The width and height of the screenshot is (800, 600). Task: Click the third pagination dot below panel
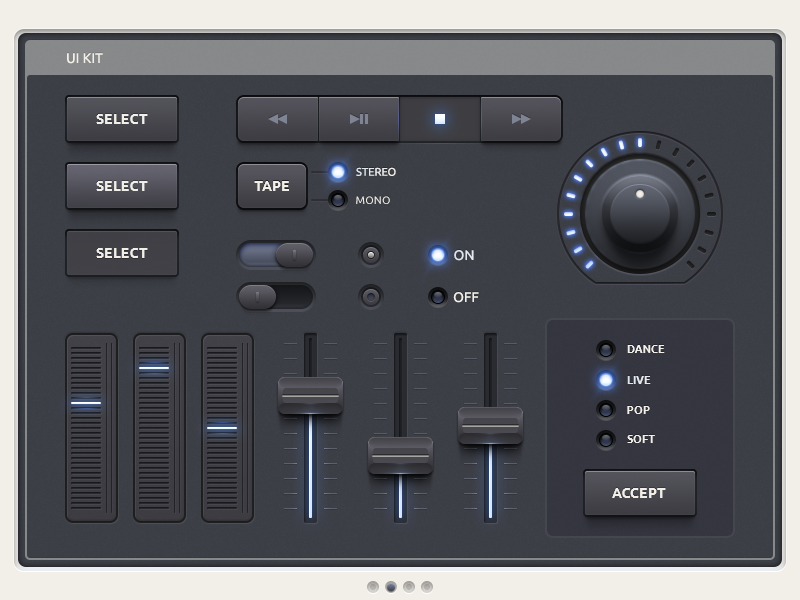click(409, 587)
